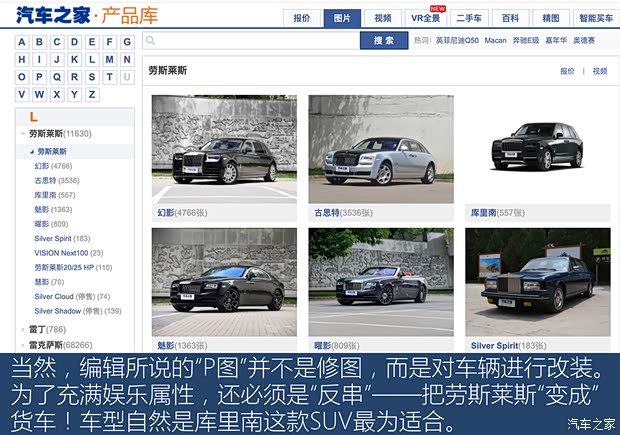620x435 pixels.
Task: Select 幻影 (4766) in sidebar tree
Action: 53,166
